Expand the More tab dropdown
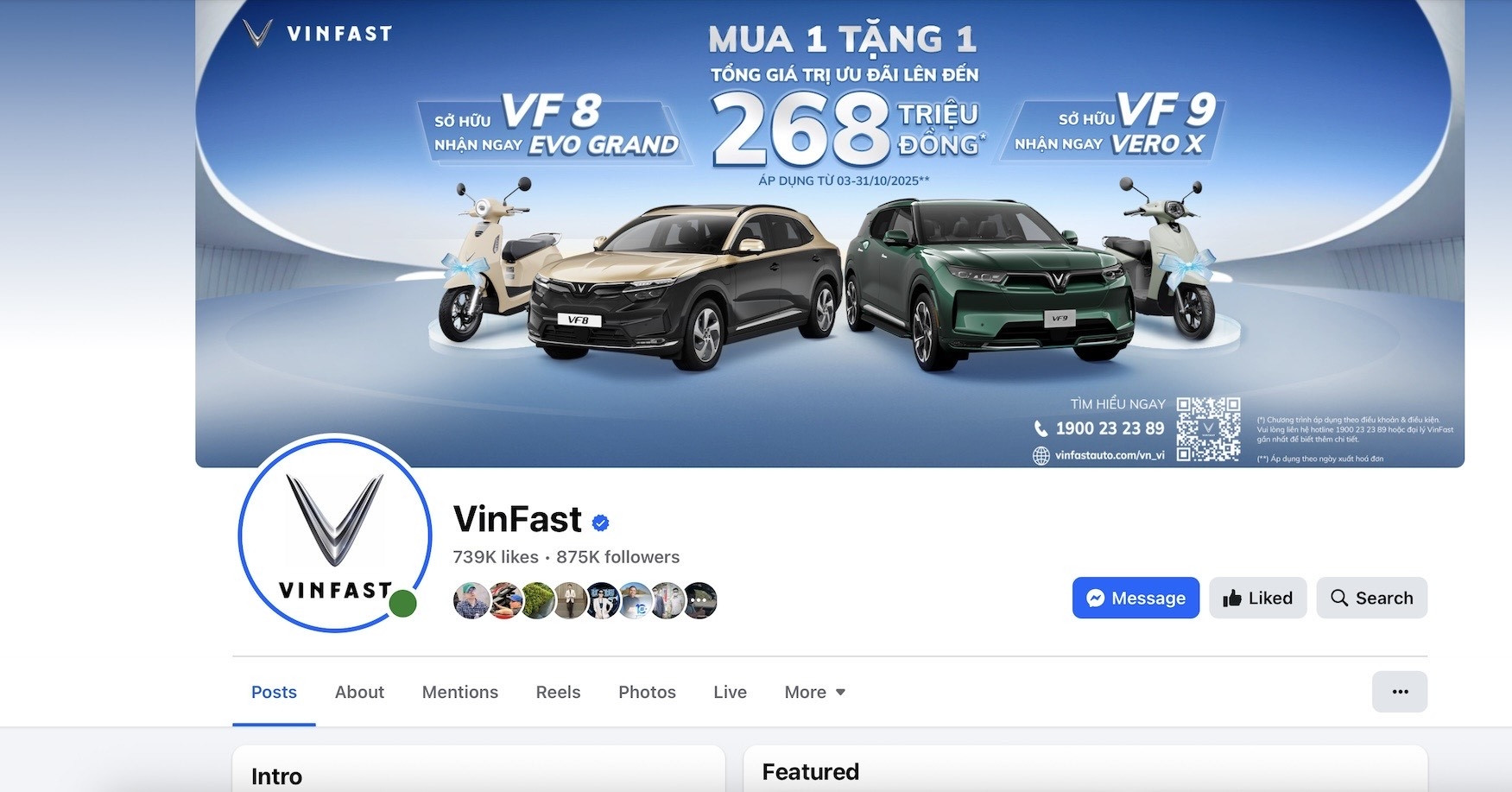 pos(815,692)
